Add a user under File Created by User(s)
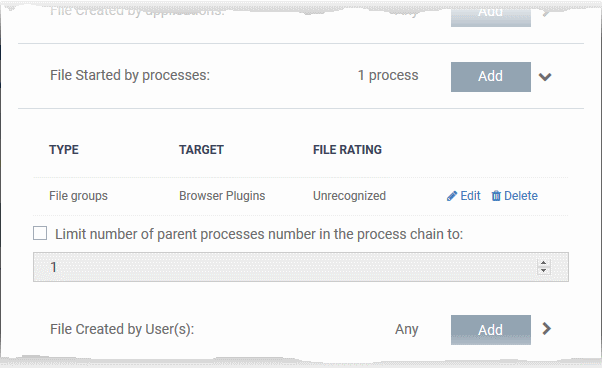Viewport: 602px width, 368px height. [491, 330]
